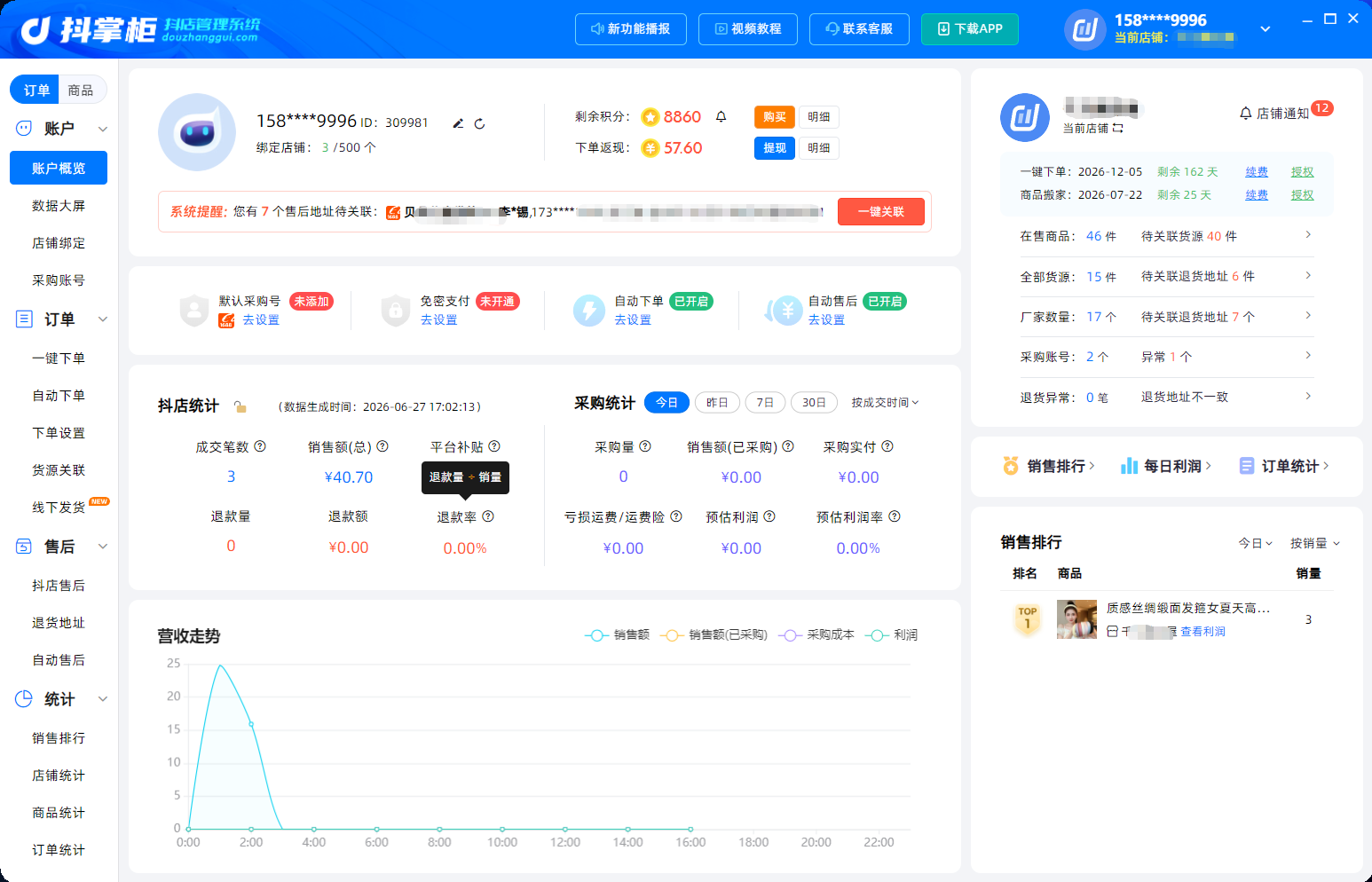Click the lock icon for 免密支付
Image resolution: width=1372 pixels, height=882 pixels.
click(x=395, y=310)
